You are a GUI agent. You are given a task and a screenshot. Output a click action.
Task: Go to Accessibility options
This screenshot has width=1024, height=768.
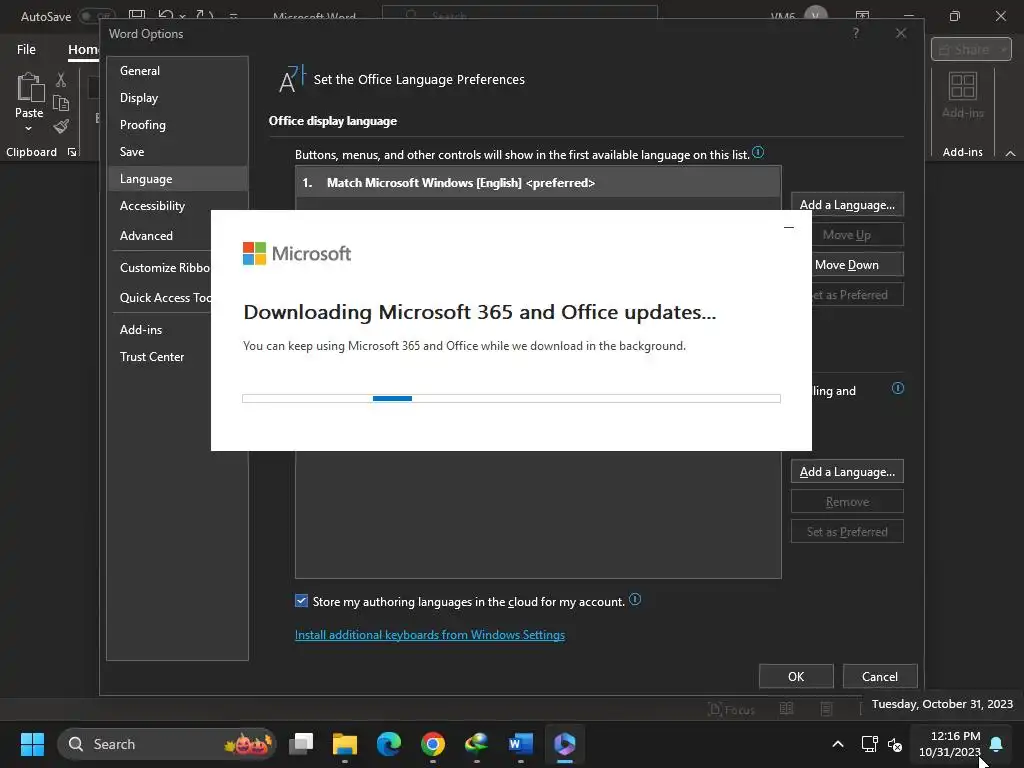click(x=178, y=206)
